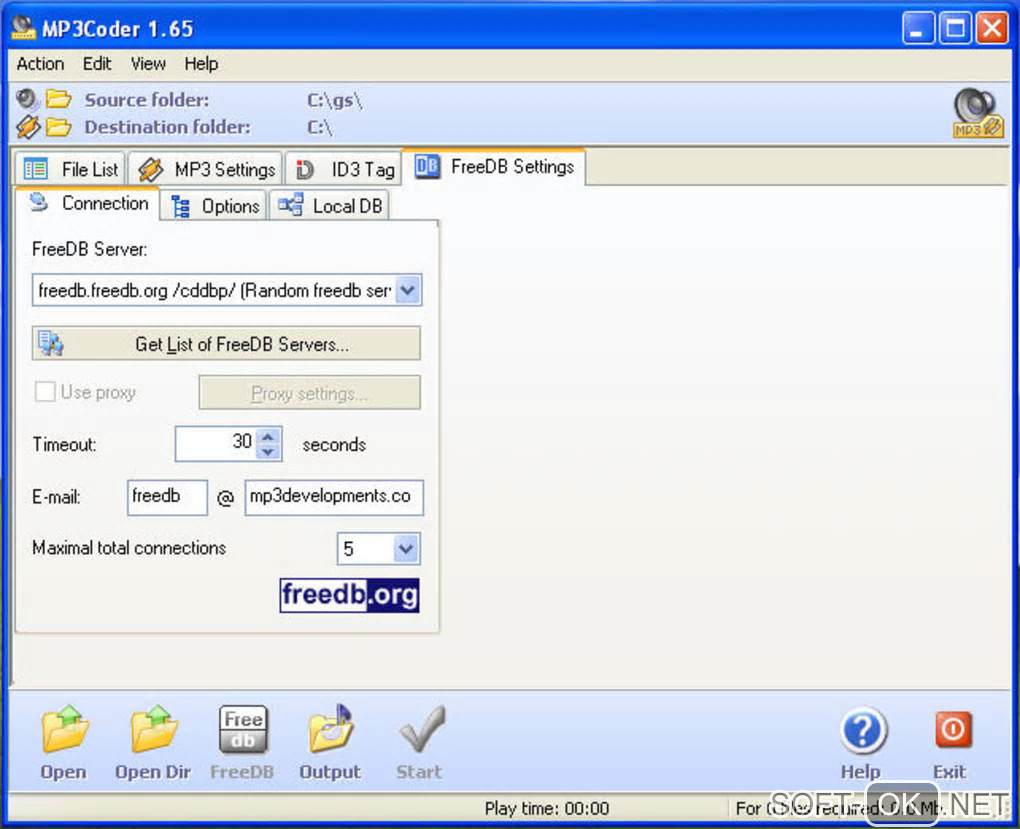Click the Start checkmark icon

(422, 729)
